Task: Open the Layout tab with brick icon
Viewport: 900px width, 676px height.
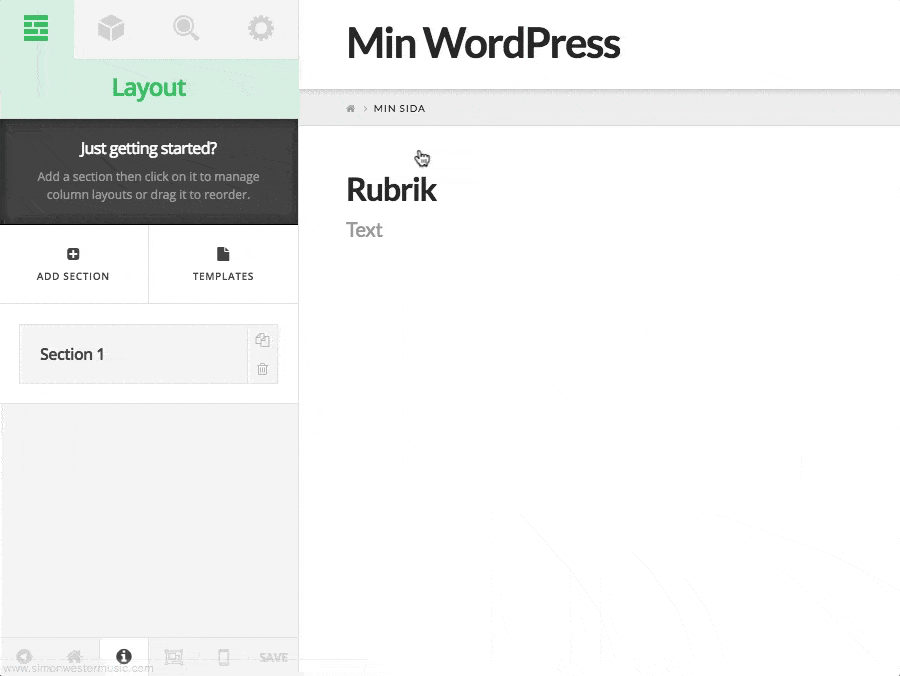Action: click(x=36, y=29)
